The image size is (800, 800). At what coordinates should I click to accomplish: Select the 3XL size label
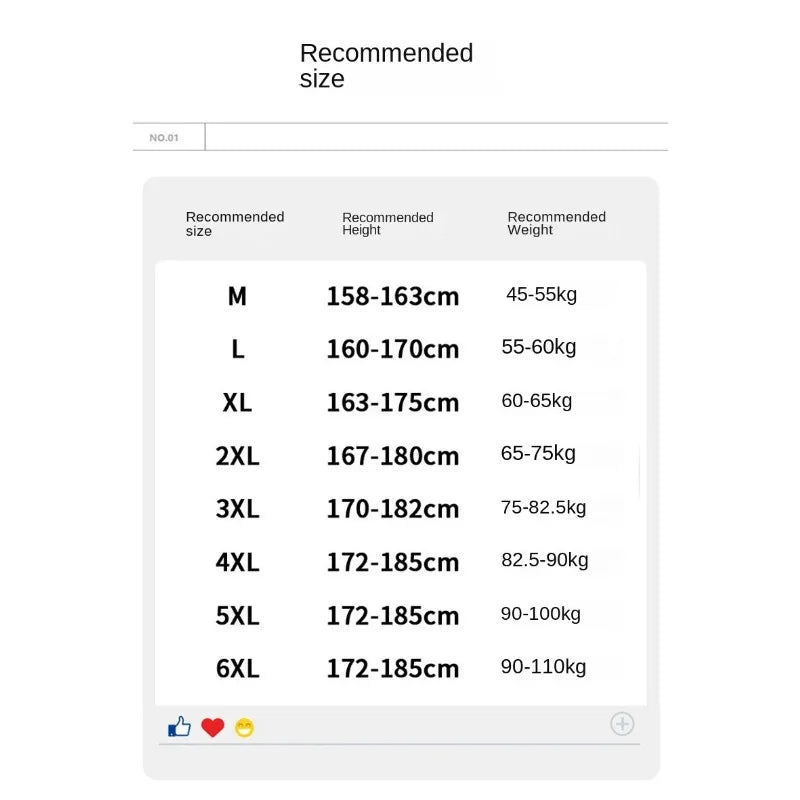237,509
